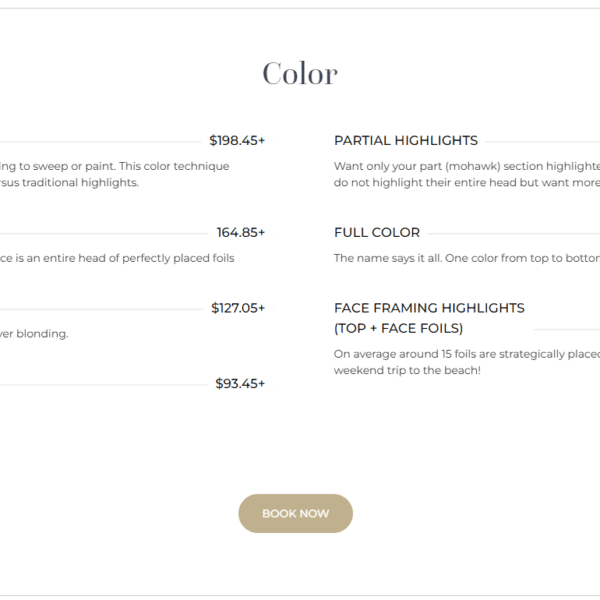
Task: Click the "weekend trip to the beach!" text
Action: click(x=407, y=371)
